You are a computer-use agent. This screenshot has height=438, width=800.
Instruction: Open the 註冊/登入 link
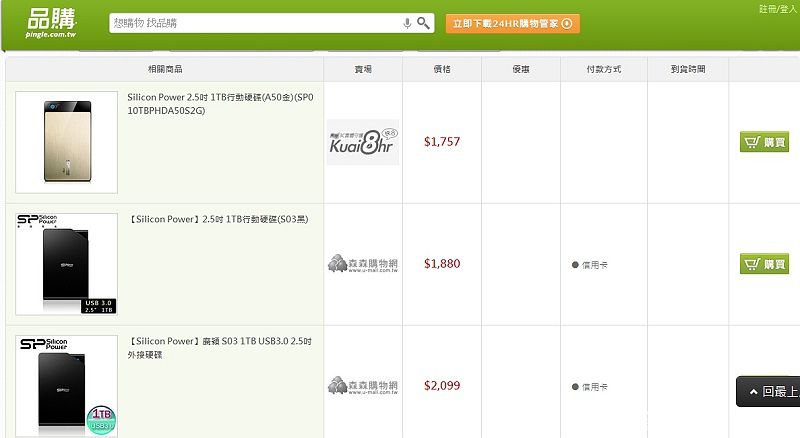pos(778,9)
